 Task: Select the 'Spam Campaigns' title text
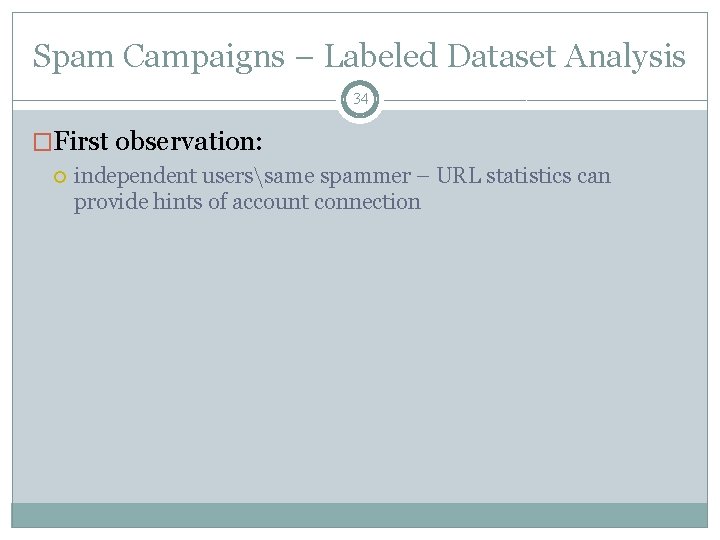pos(159,57)
